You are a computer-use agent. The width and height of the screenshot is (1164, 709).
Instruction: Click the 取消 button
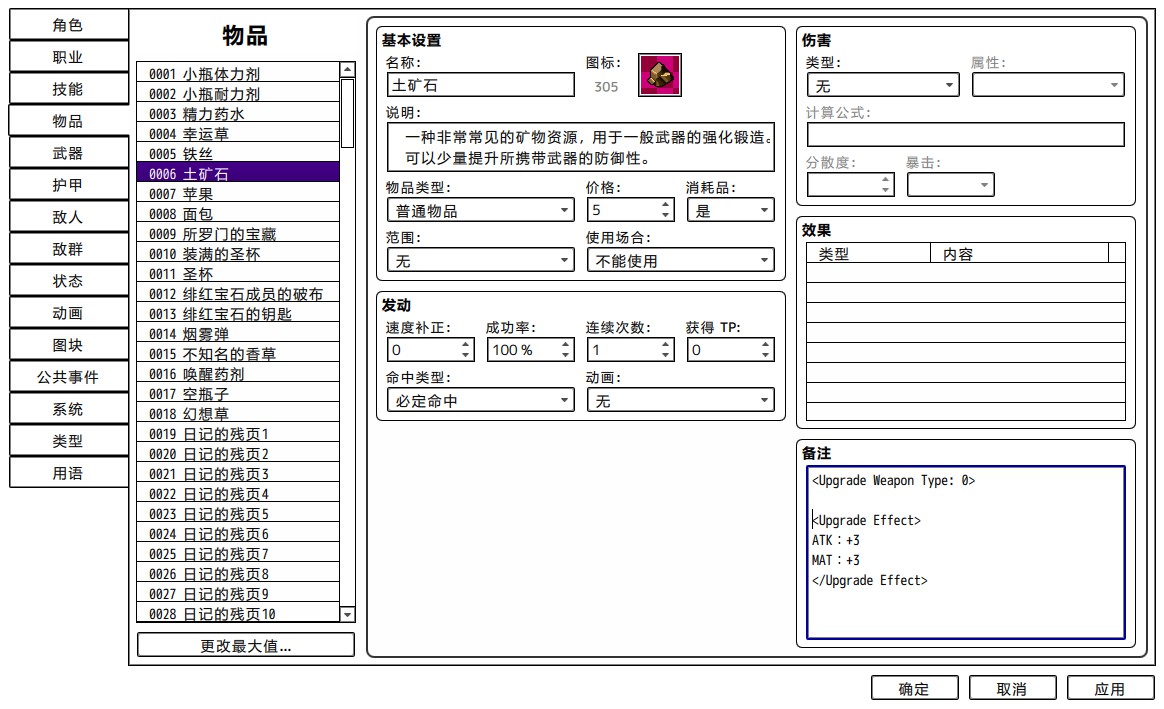click(x=1012, y=689)
